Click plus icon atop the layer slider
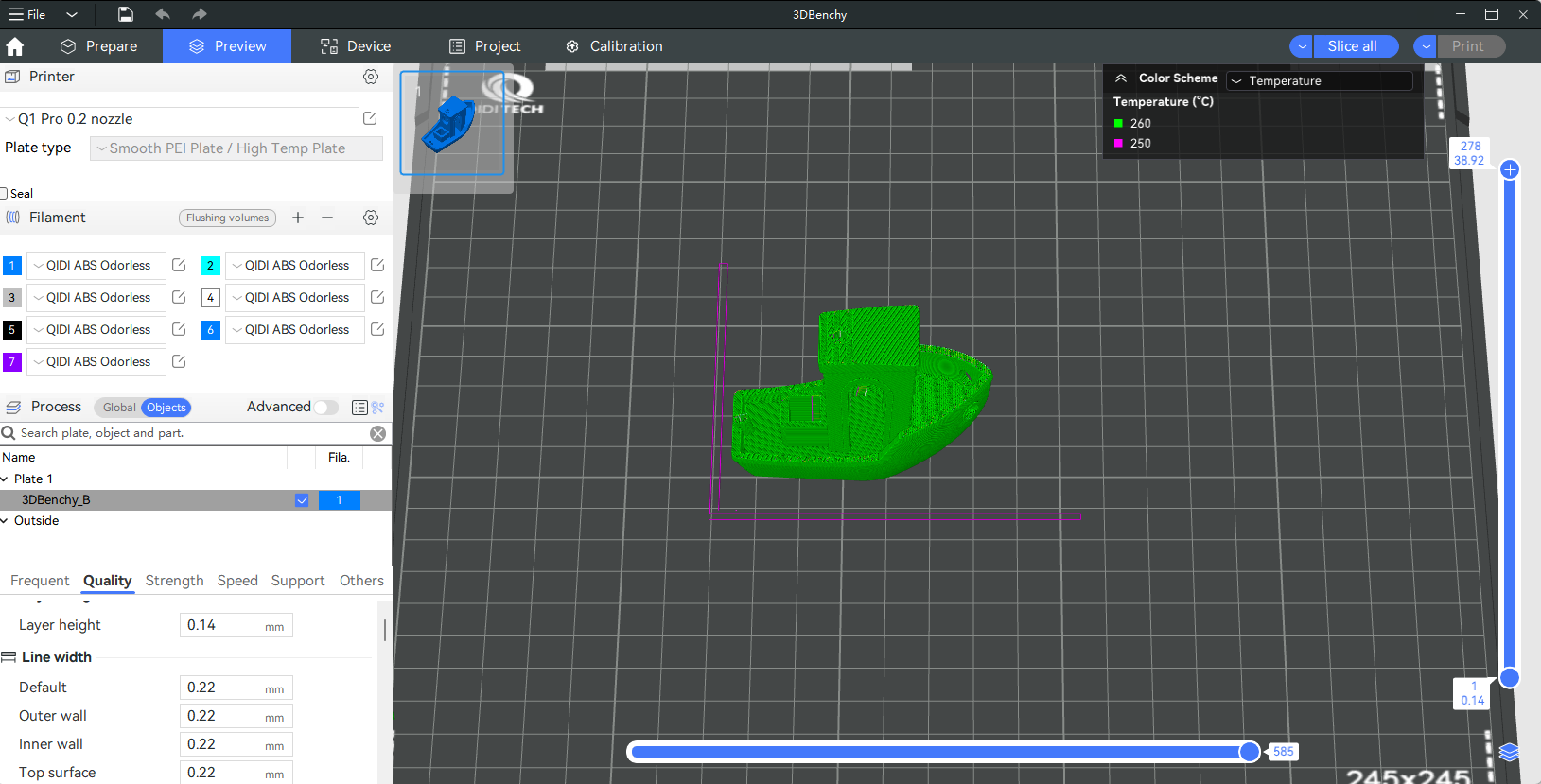Image resolution: width=1541 pixels, height=784 pixels. pyautogui.click(x=1510, y=169)
